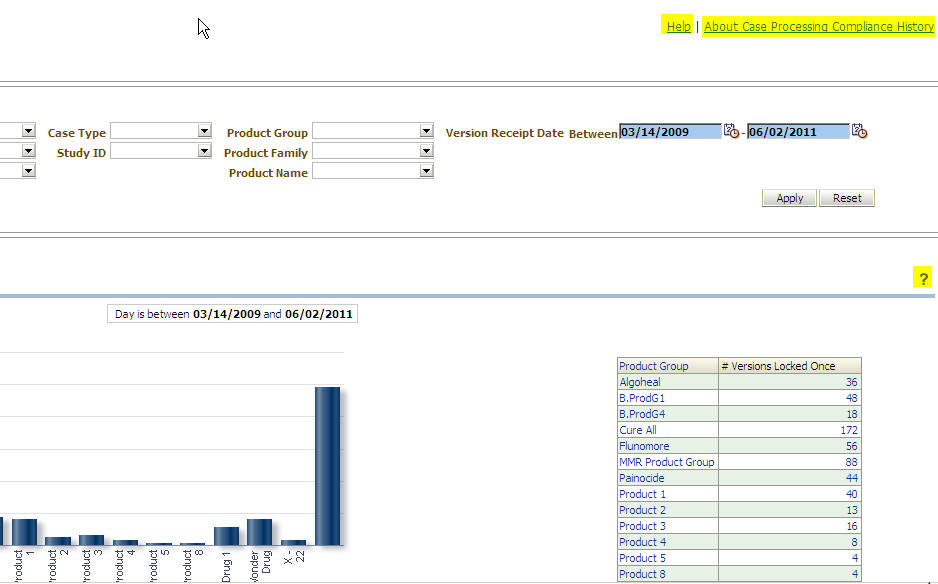Viewport: 938px width, 584px height.
Task: Select Product 5 in the table
Action: (x=642, y=558)
